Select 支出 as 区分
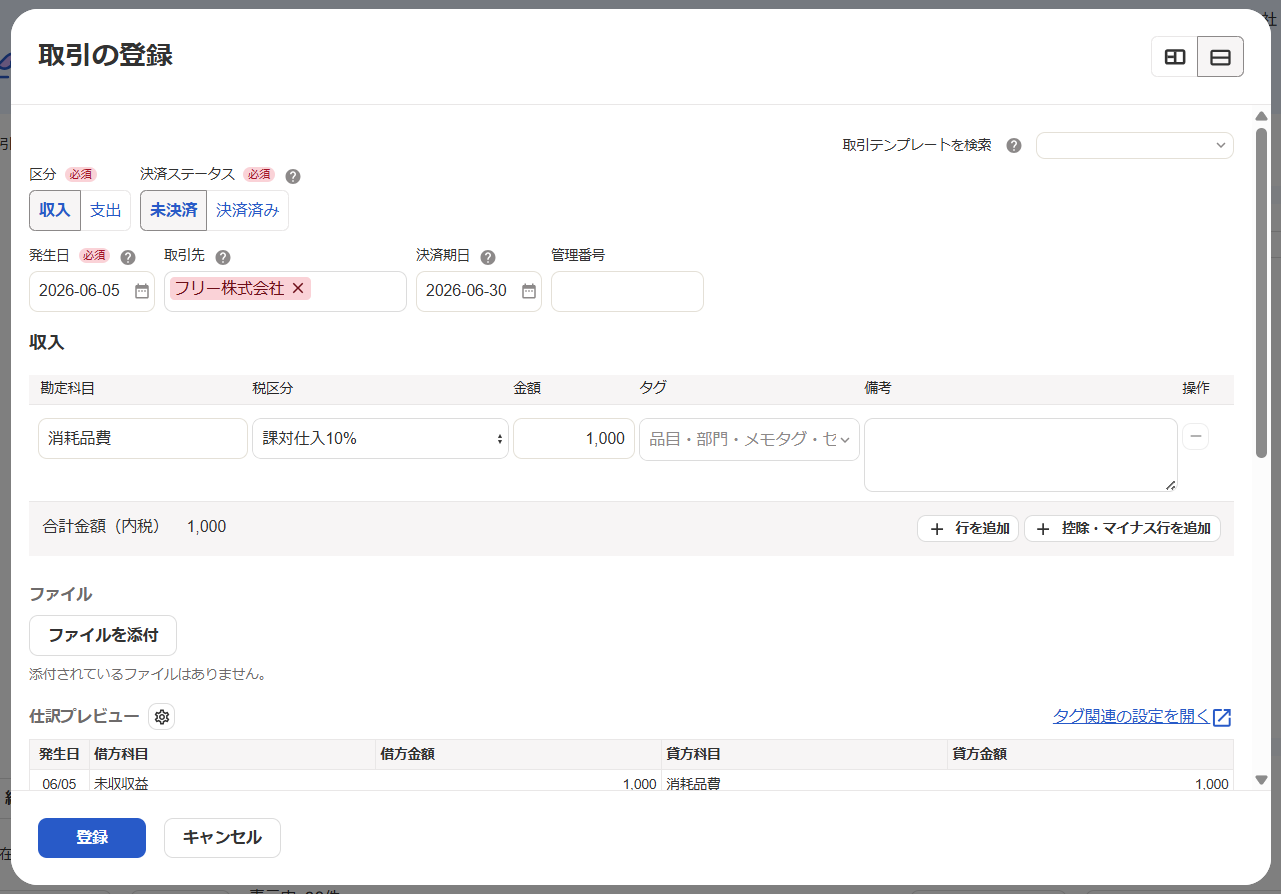 (x=106, y=210)
